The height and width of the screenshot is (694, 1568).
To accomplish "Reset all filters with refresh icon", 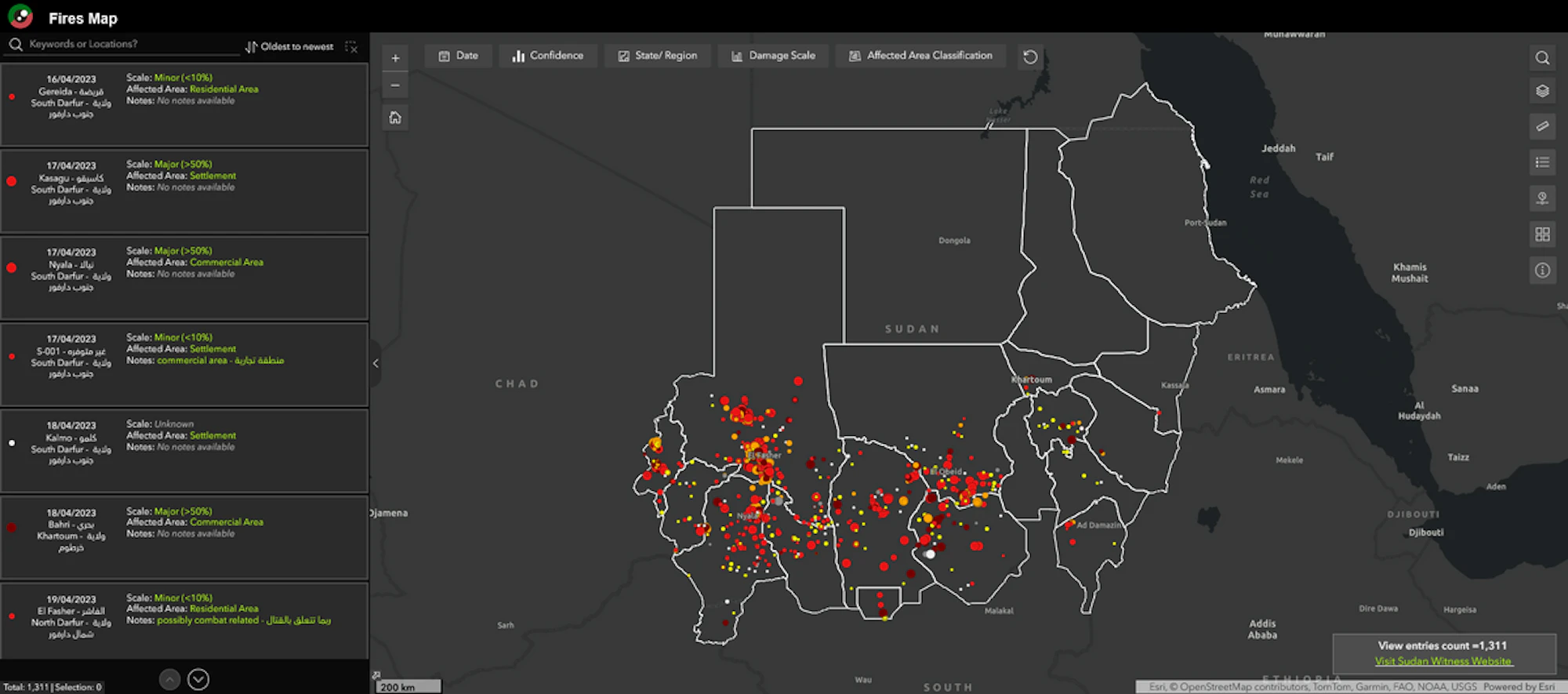I will coord(1030,56).
